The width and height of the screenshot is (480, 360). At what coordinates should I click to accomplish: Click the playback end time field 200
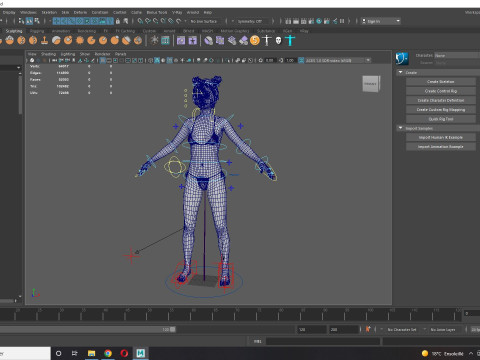[x=343, y=329]
